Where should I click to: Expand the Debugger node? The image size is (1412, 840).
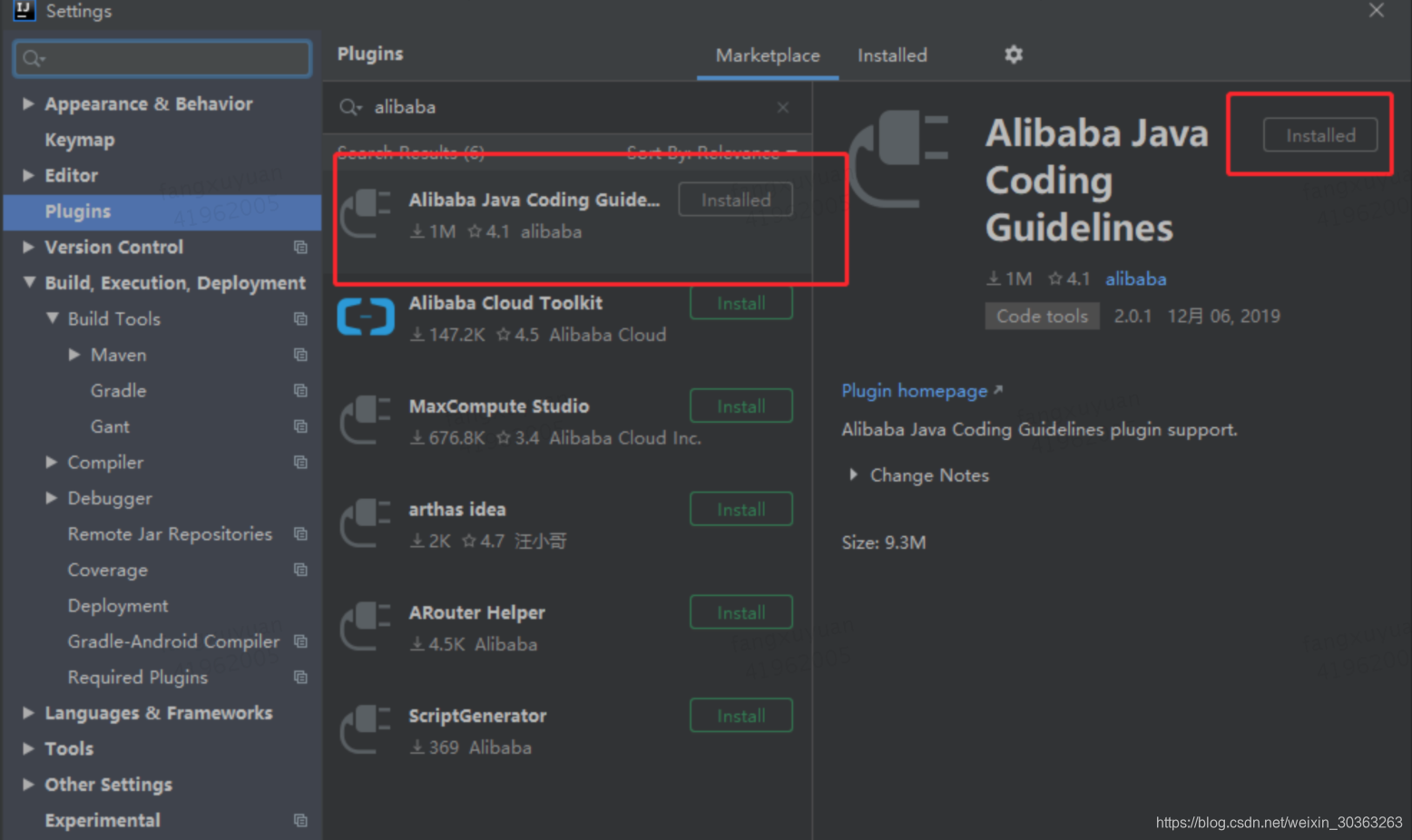click(52, 498)
